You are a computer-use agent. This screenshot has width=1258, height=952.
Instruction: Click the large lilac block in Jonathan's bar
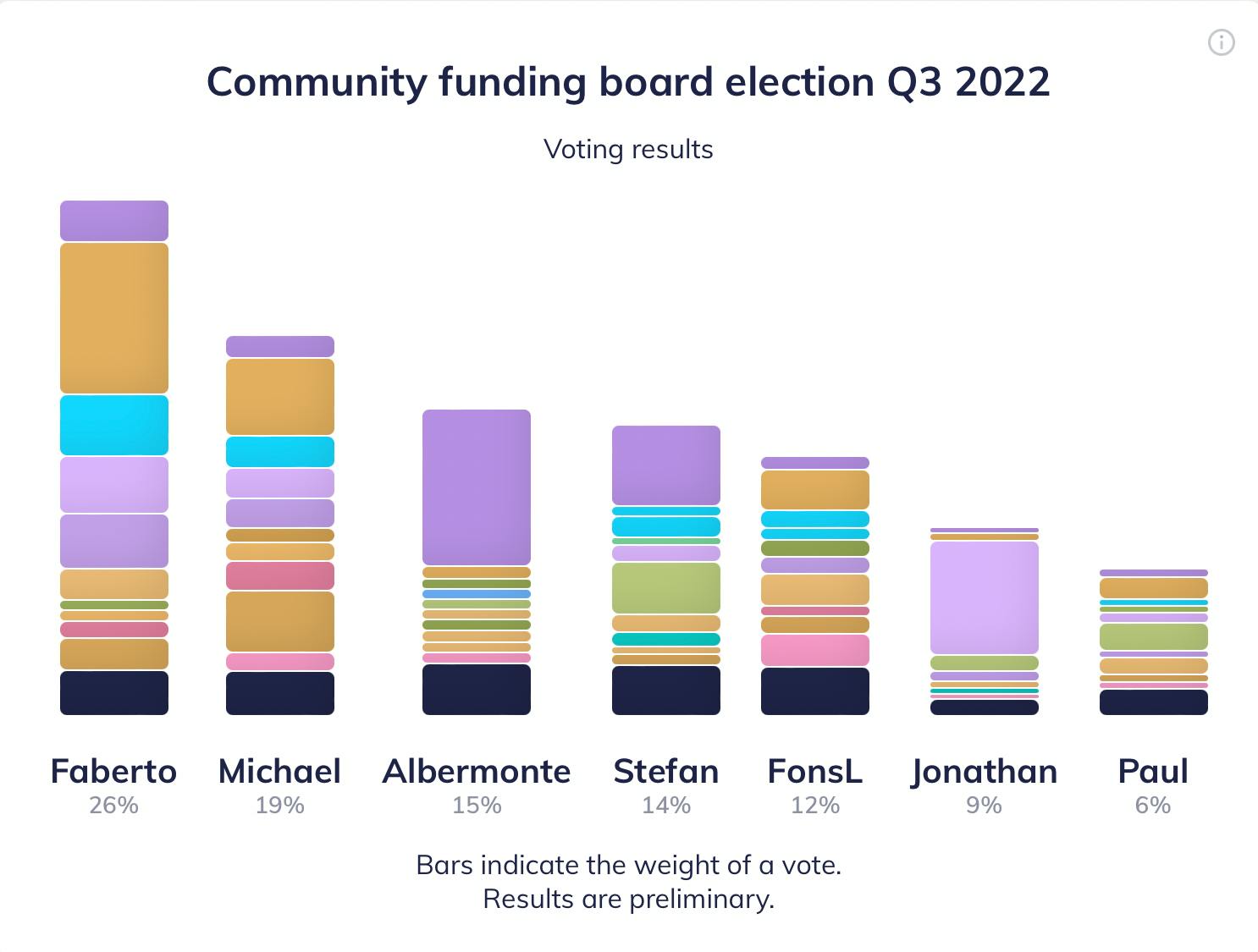pyautogui.click(x=985, y=597)
